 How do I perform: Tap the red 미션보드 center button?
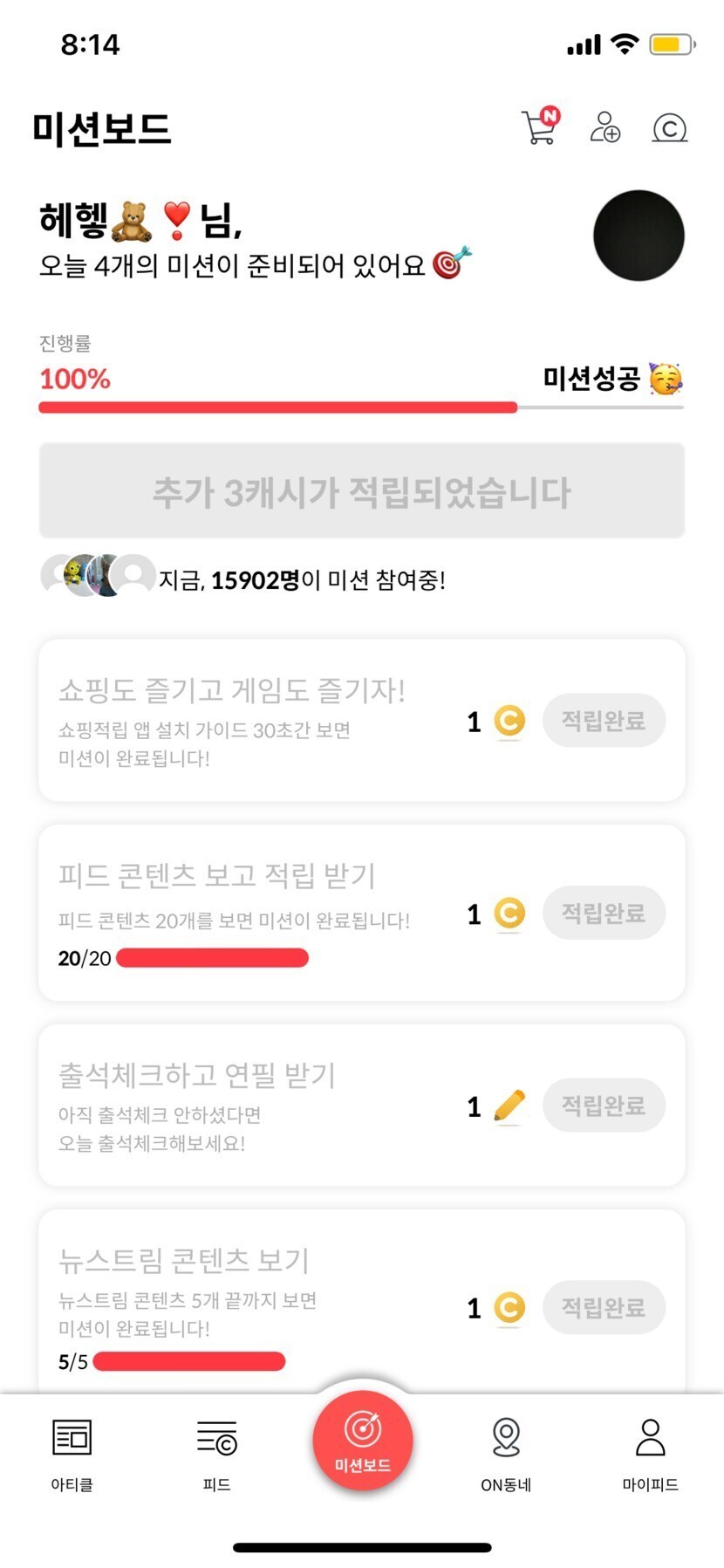(362, 1441)
